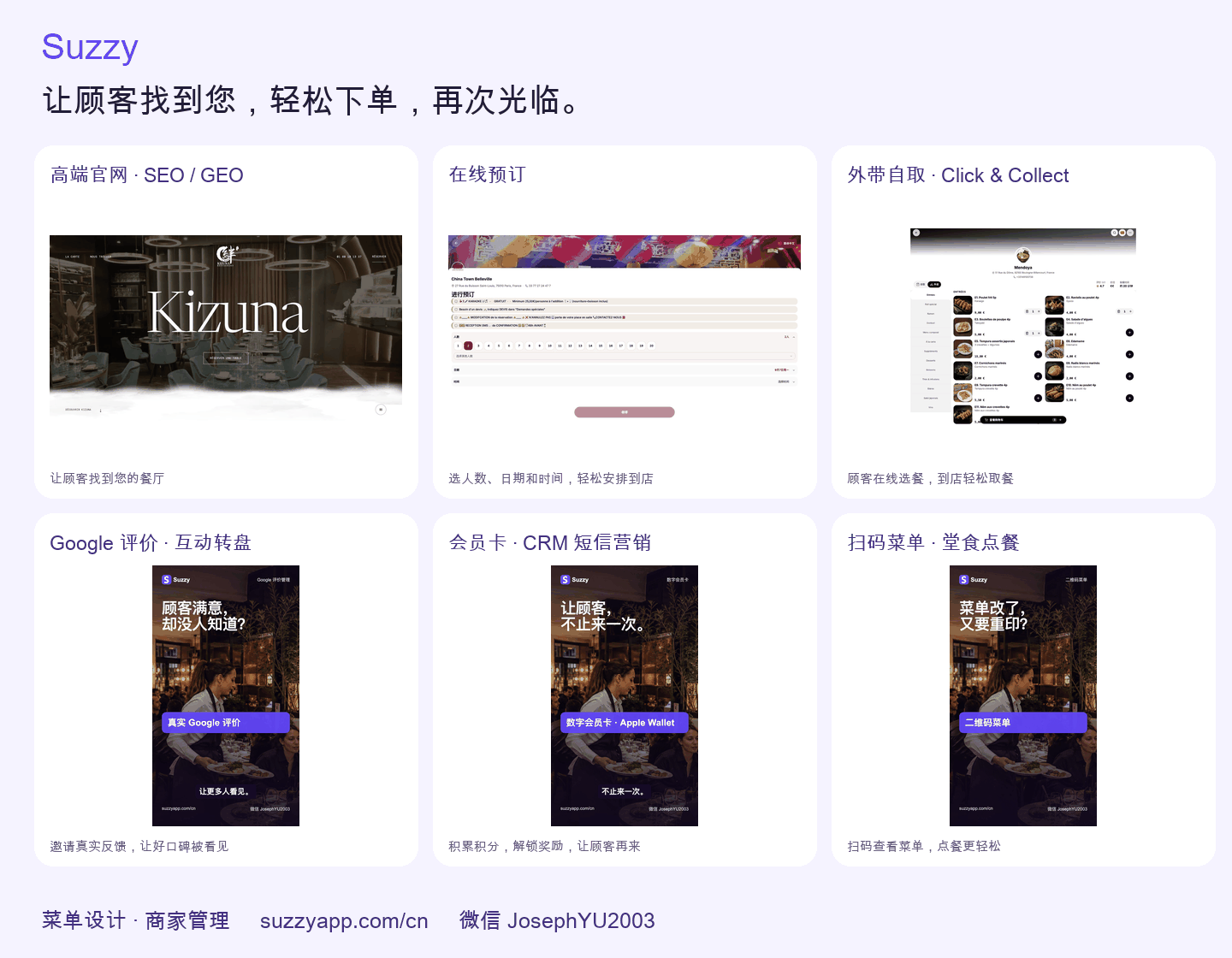Click the pink submit button in reservation preview
Viewport: 1232px width, 958px height.
tap(625, 412)
